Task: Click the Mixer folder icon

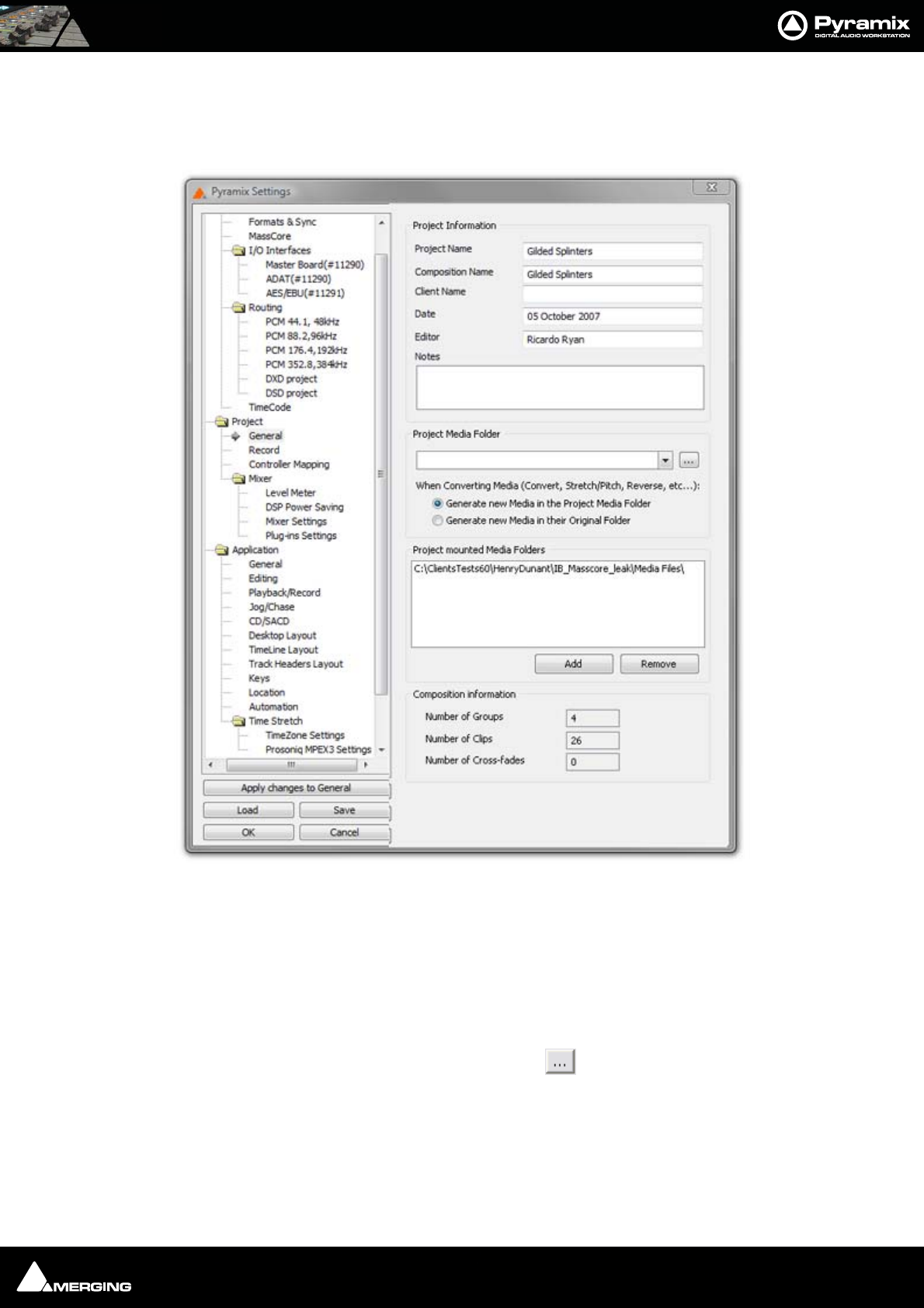Action: [238, 478]
